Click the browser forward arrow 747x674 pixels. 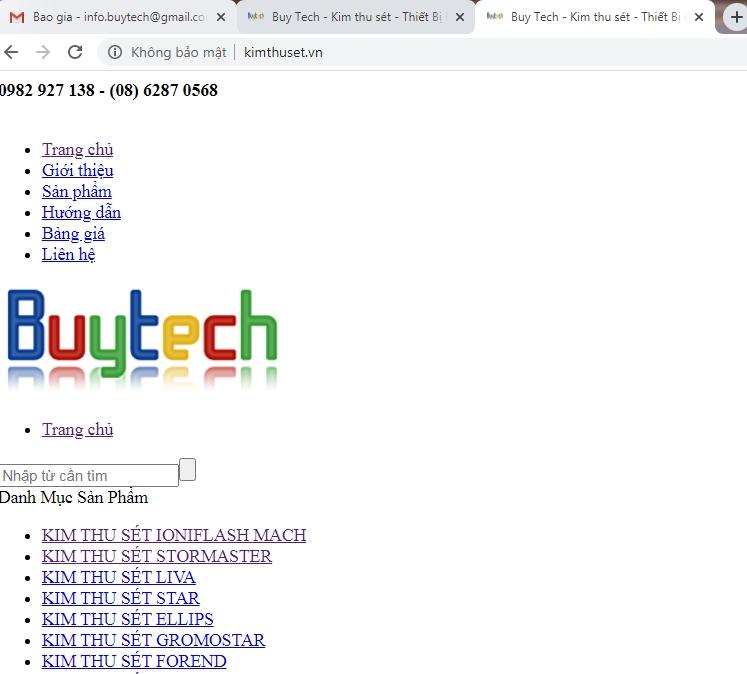point(43,52)
